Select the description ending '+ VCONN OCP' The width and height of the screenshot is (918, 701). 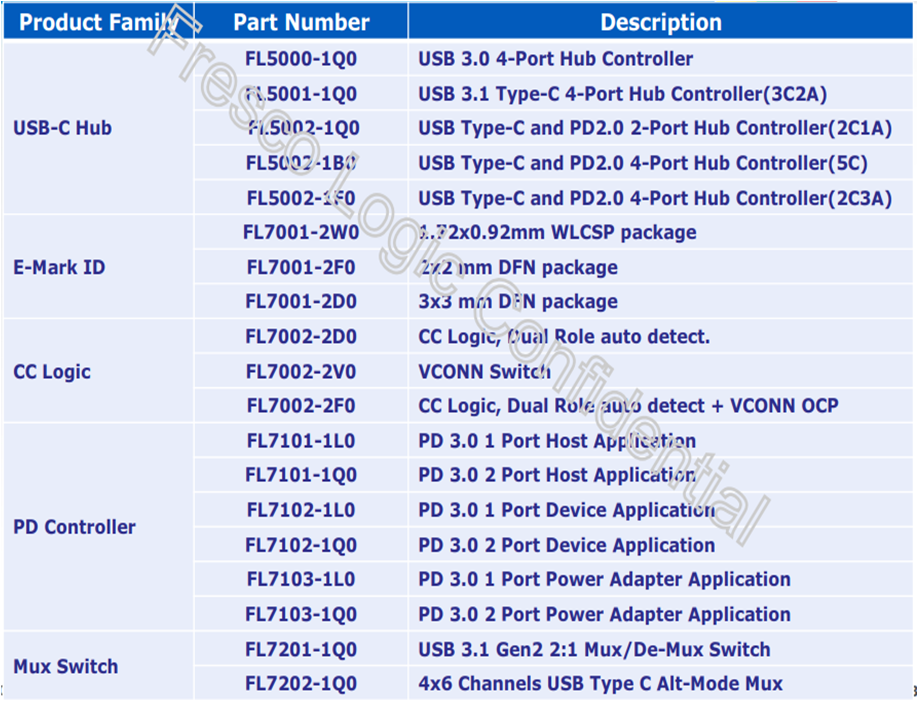coord(628,406)
